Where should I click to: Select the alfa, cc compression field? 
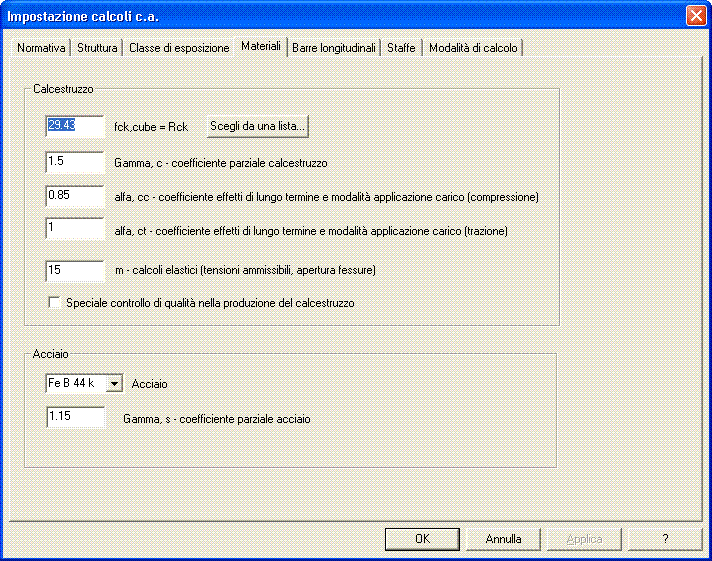[75, 197]
